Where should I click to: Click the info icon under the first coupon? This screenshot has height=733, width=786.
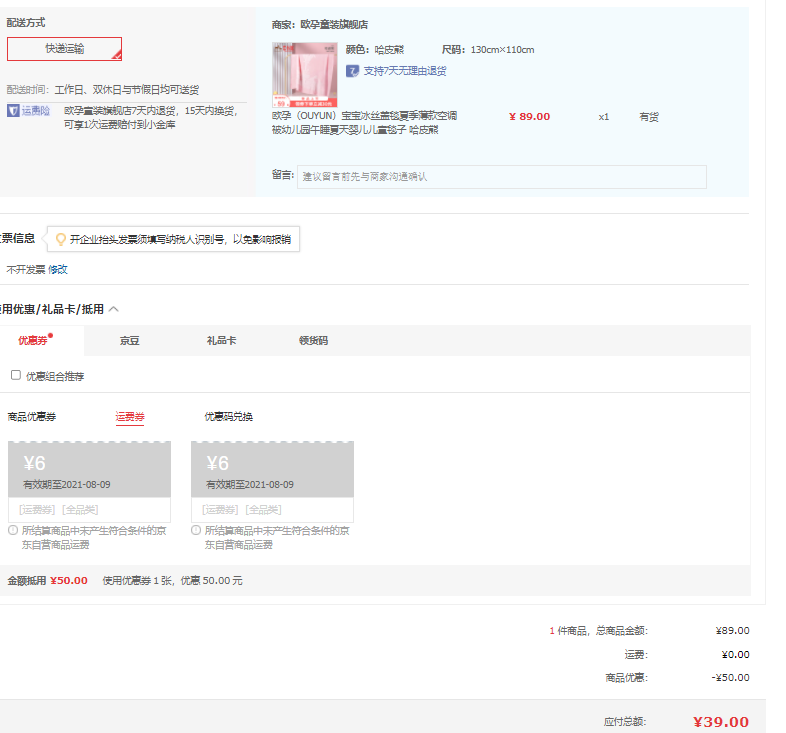click(x=13, y=530)
